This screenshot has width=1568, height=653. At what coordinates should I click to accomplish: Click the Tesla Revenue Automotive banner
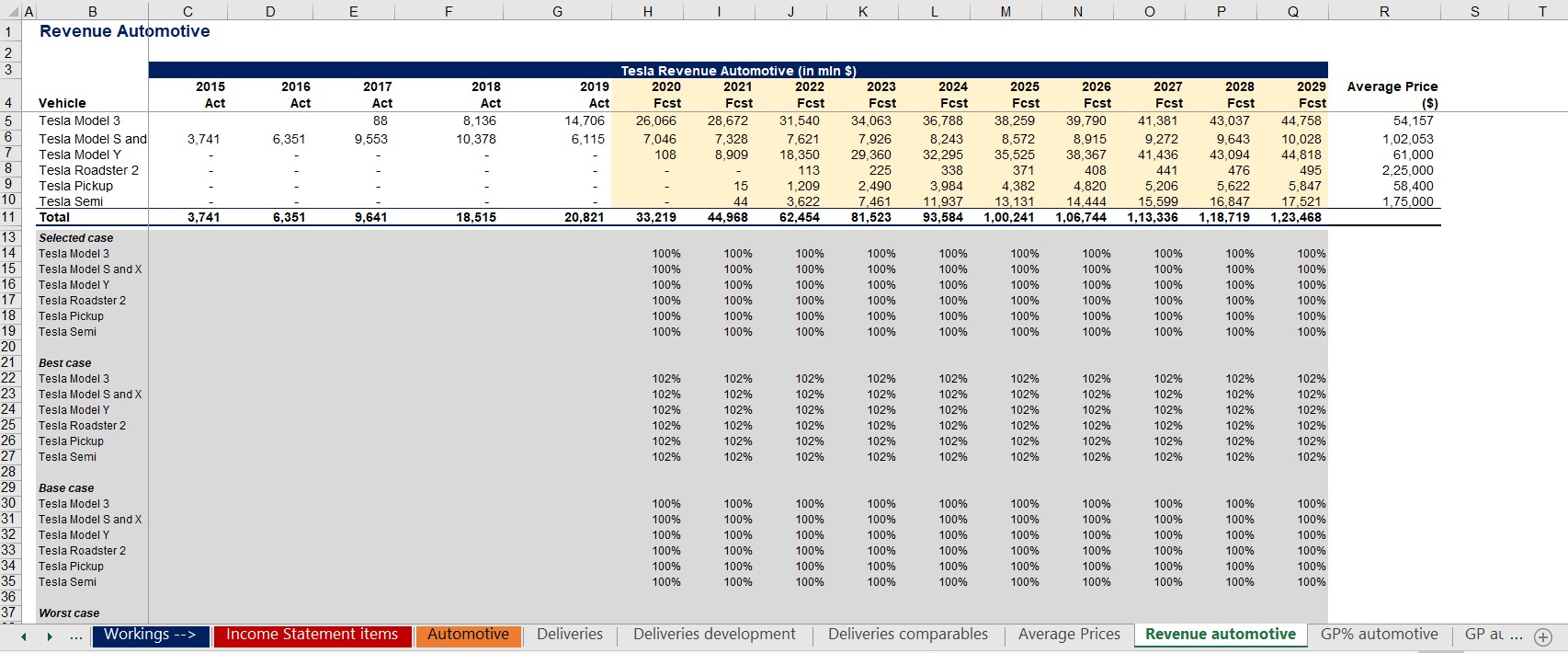click(738, 70)
